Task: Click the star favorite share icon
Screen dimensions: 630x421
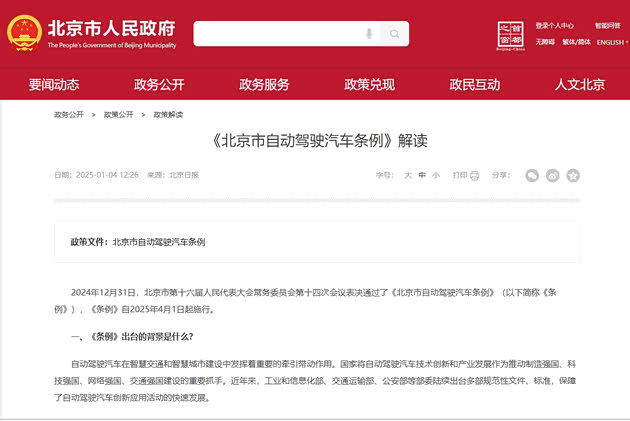Action: pos(573,175)
